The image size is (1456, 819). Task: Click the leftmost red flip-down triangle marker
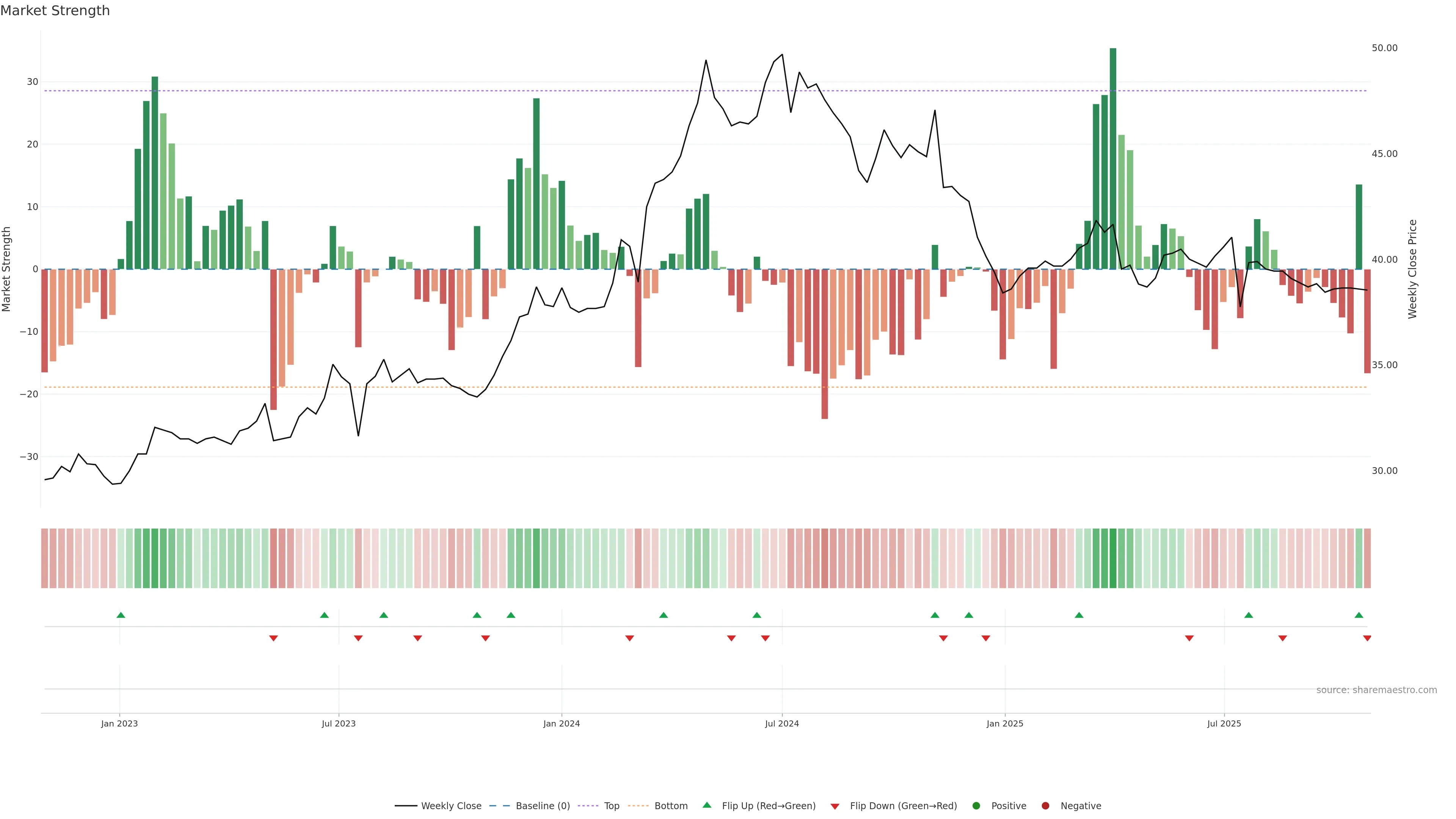click(x=273, y=638)
